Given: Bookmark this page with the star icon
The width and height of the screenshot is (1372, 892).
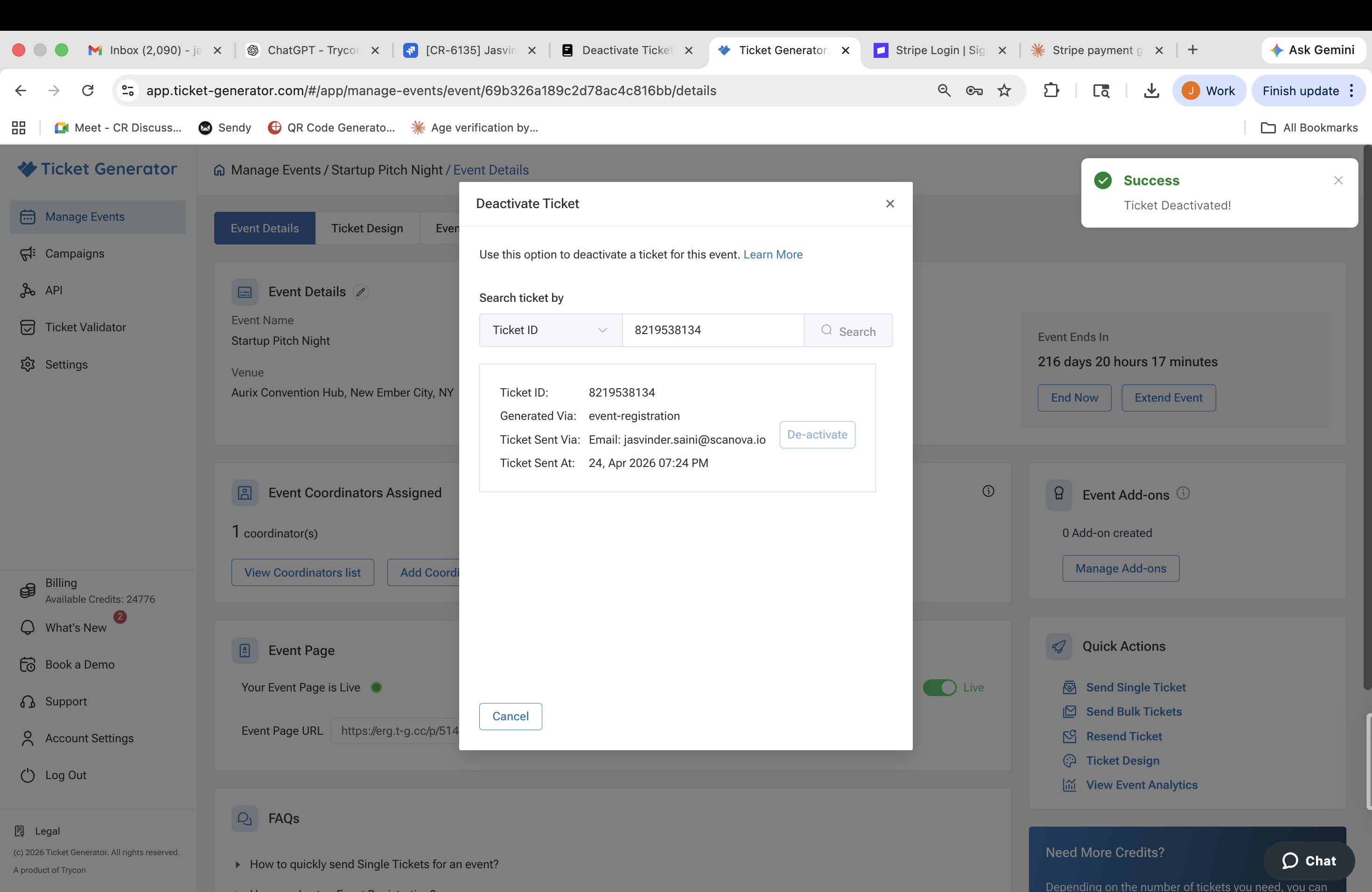Looking at the screenshot, I should pyautogui.click(x=1004, y=91).
